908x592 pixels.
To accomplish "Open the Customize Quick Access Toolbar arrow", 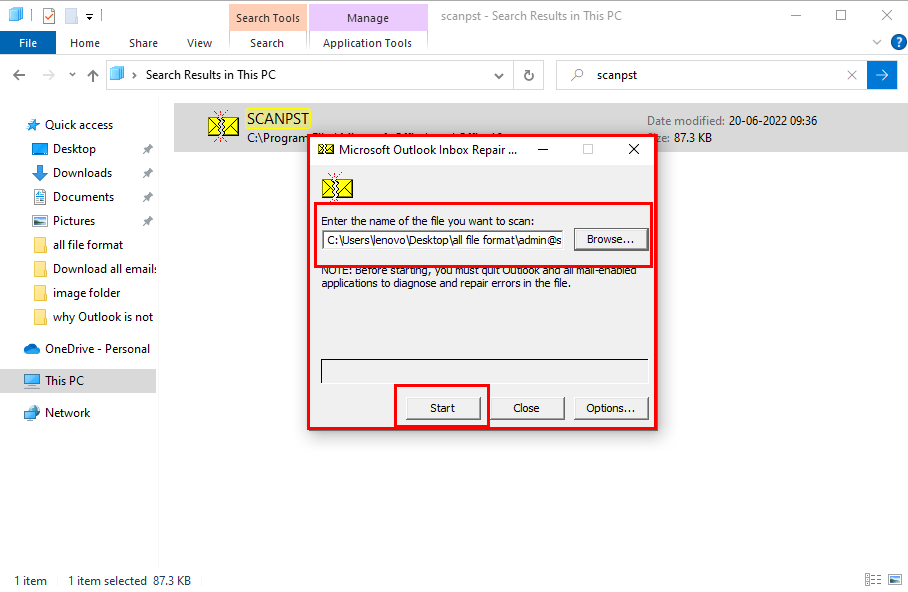I will pyautogui.click(x=89, y=17).
